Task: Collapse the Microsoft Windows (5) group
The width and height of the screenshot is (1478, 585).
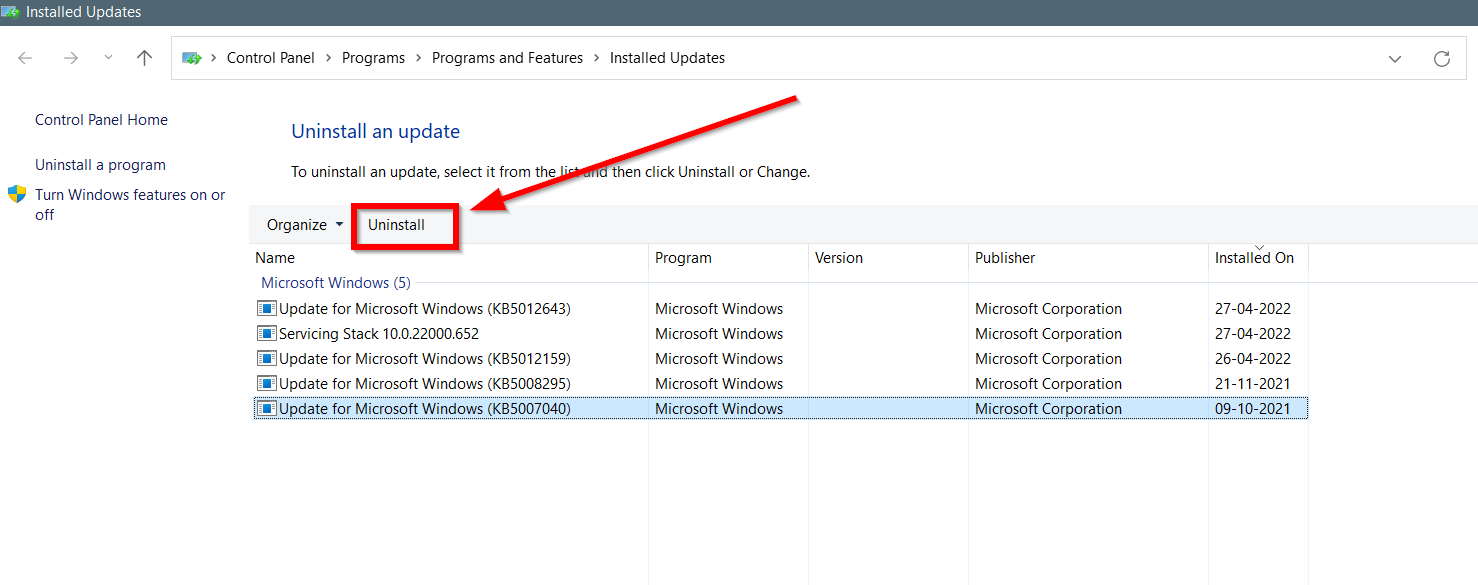Action: coord(335,283)
